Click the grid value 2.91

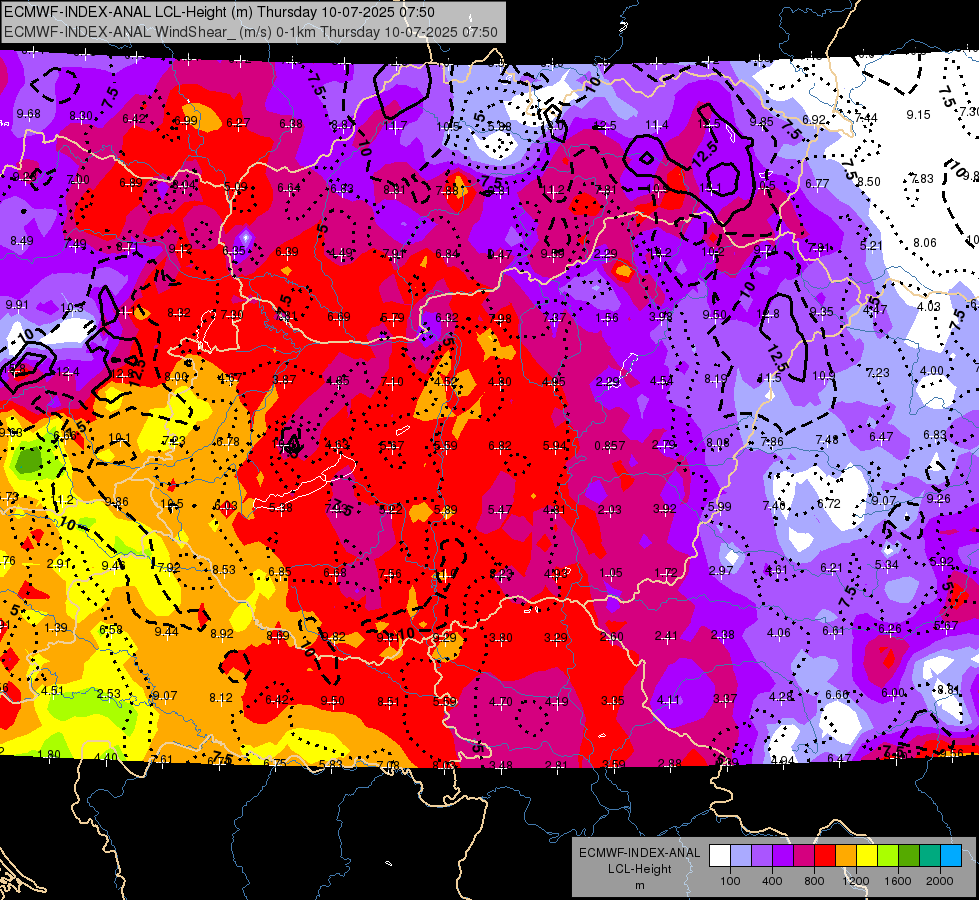point(59,563)
